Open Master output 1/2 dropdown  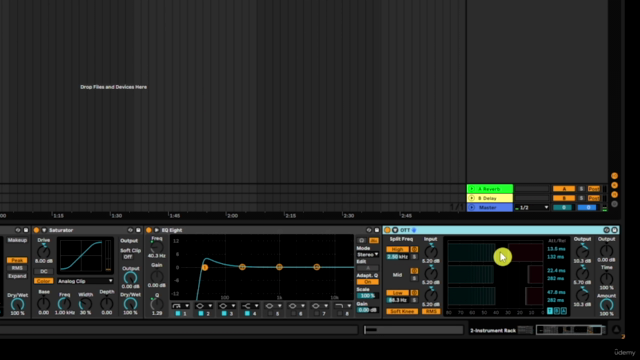click(532, 208)
